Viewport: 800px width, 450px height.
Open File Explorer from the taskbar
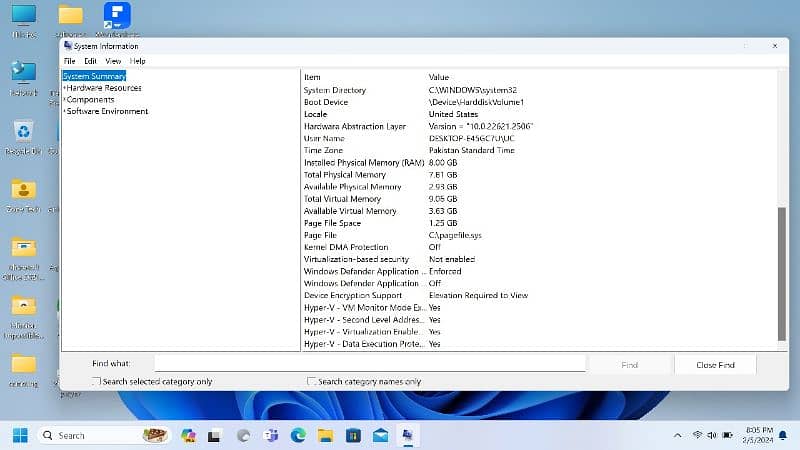[325, 435]
